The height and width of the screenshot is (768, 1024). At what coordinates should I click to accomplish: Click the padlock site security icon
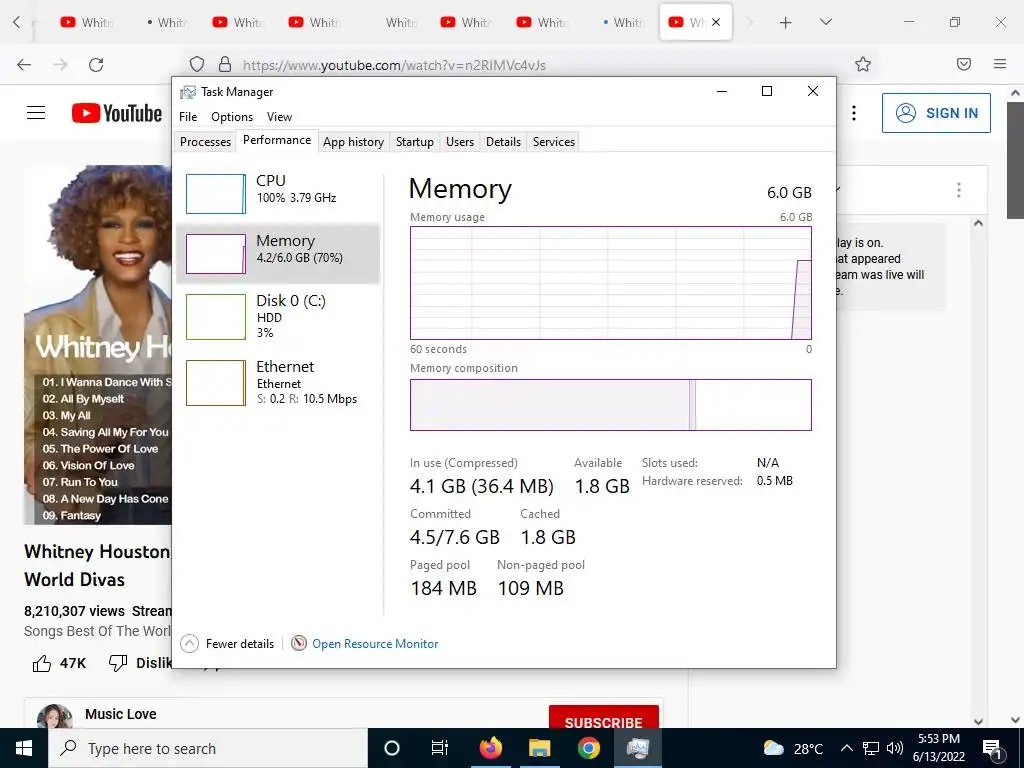[x=225, y=64]
